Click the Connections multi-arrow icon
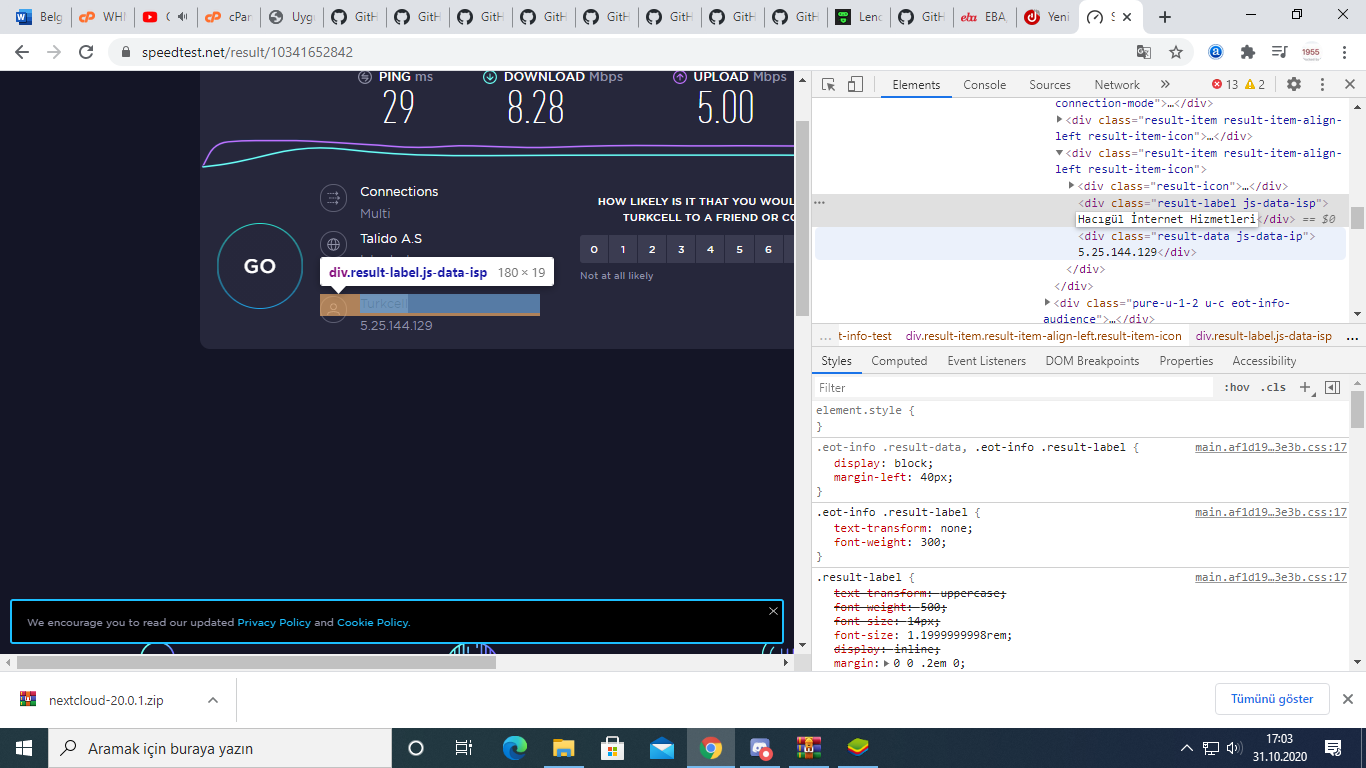 point(333,198)
